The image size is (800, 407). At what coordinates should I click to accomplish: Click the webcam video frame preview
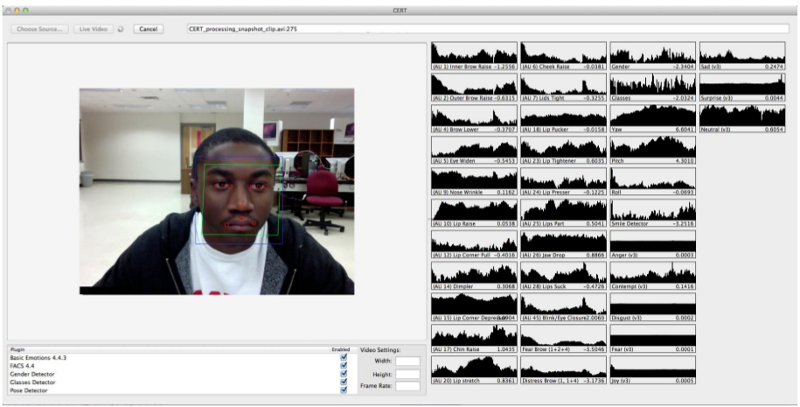217,191
